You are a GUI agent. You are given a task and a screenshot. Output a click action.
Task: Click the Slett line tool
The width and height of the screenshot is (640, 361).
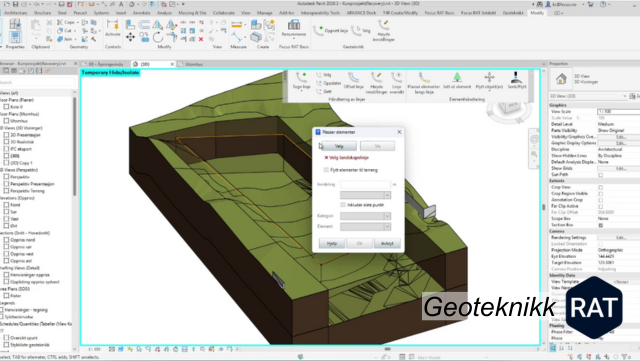click(x=324, y=91)
